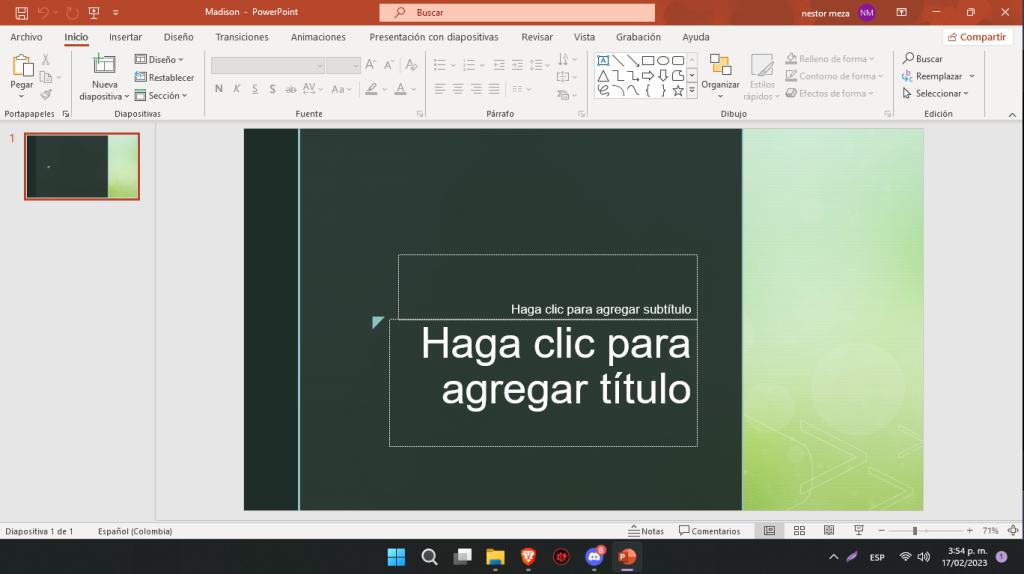Toggle italic (K) formatting
Viewport: 1024px width, 574px height.
coord(237,89)
